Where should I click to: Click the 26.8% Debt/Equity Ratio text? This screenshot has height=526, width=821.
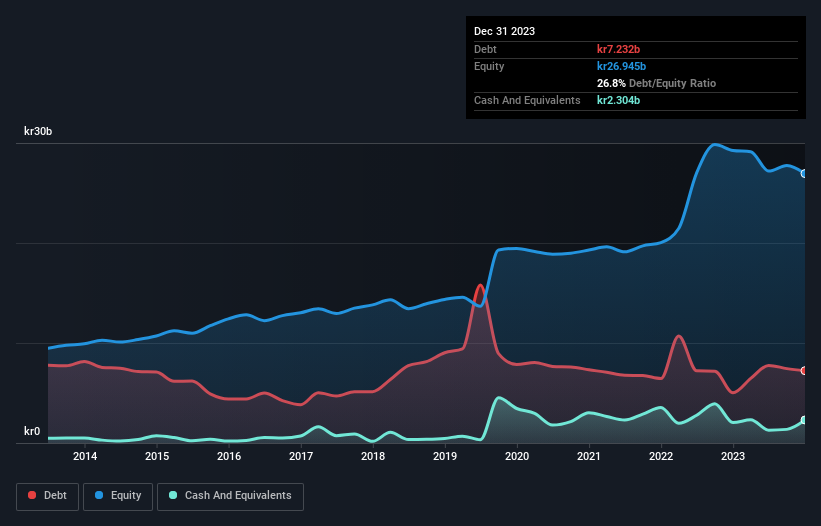tap(657, 83)
